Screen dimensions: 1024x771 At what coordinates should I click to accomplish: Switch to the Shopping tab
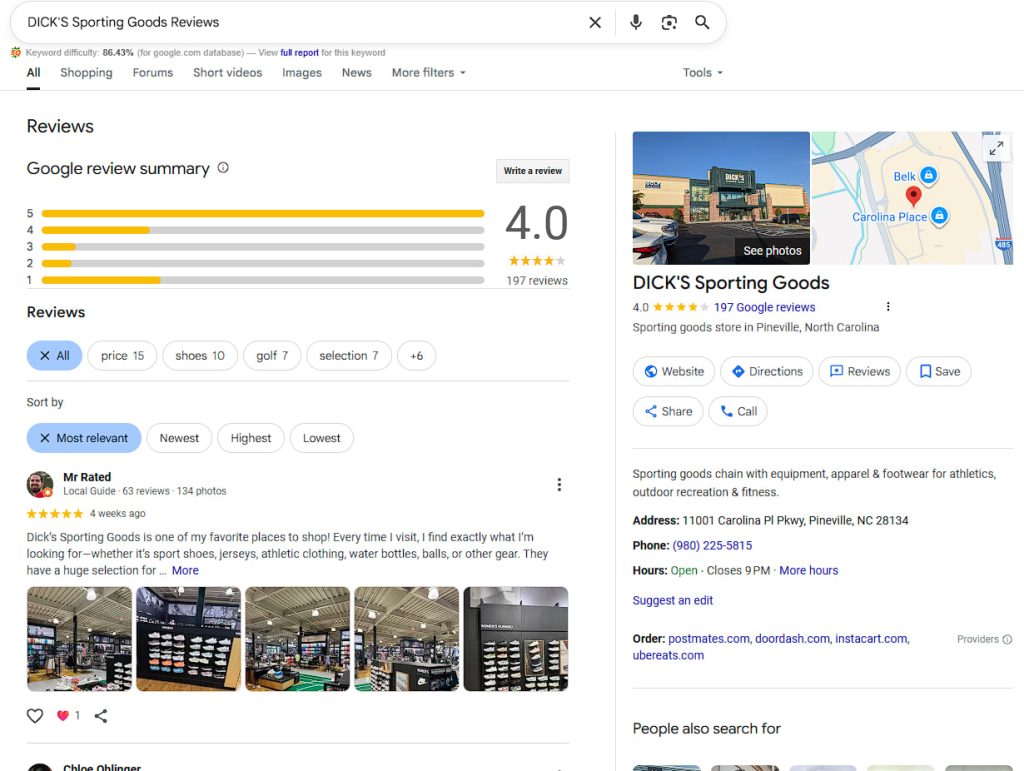[86, 72]
